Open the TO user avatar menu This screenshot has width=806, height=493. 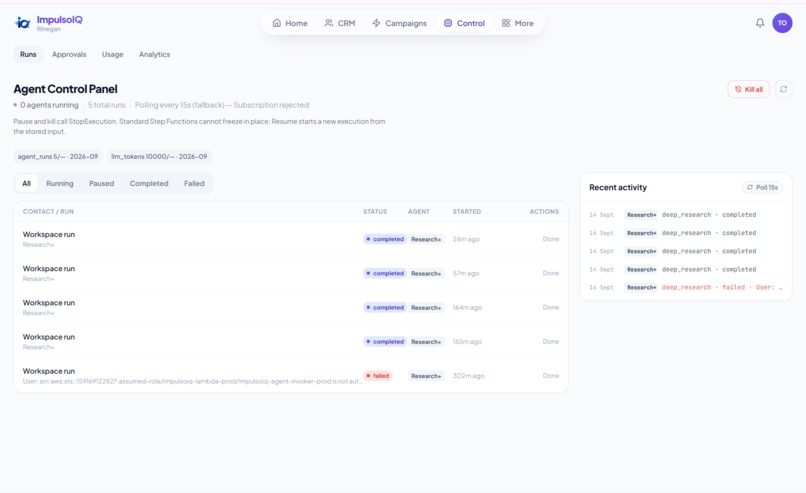pos(782,23)
